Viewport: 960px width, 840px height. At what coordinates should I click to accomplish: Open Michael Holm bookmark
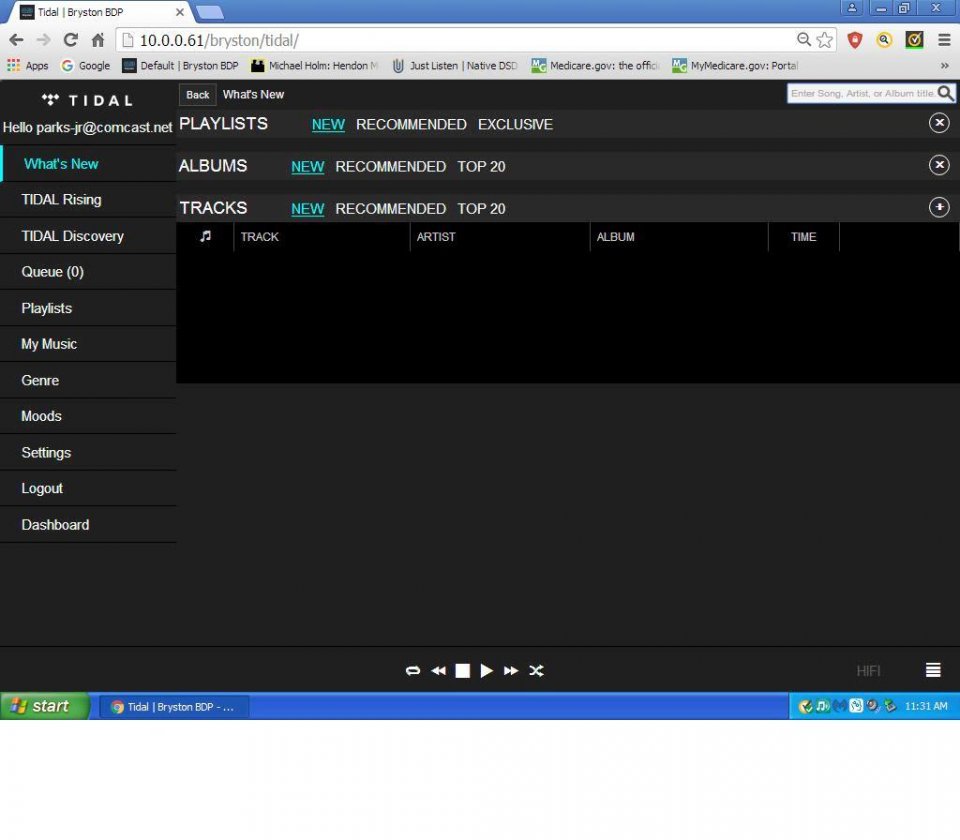coord(315,66)
